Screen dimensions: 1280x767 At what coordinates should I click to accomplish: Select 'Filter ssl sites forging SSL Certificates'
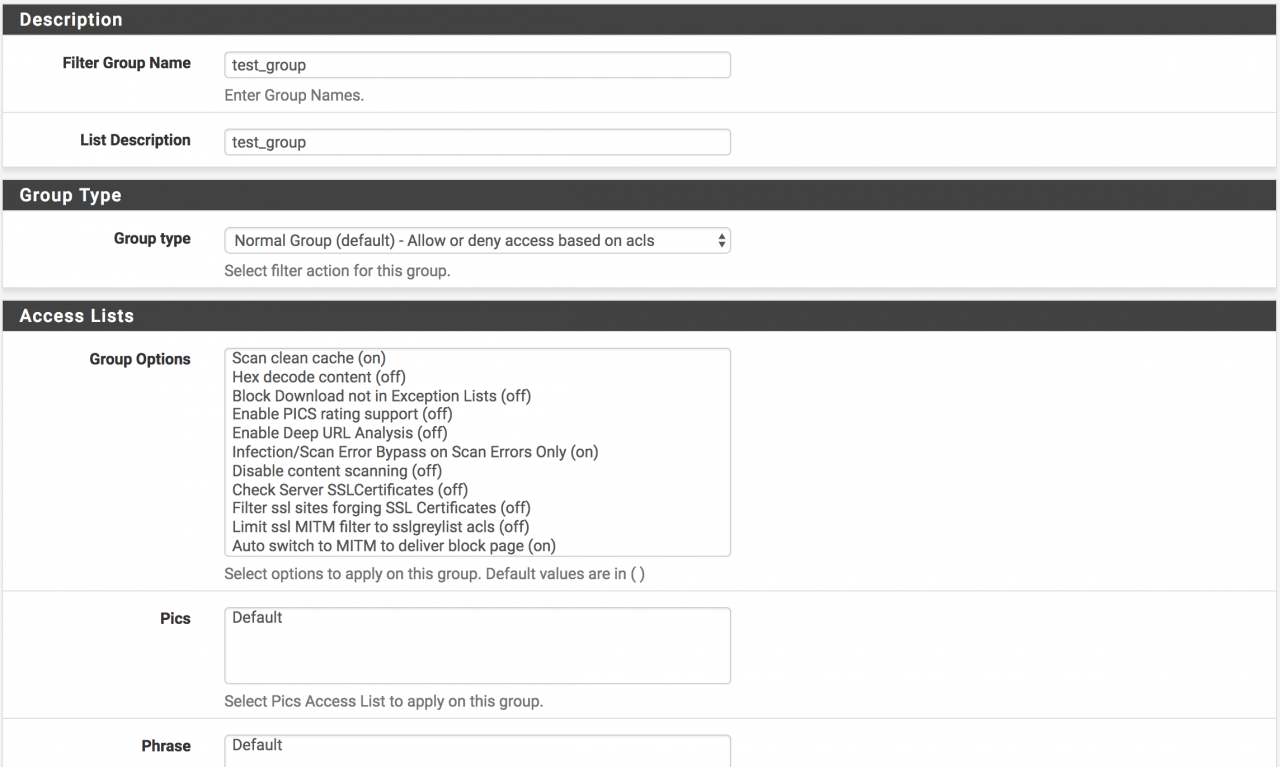[381, 508]
